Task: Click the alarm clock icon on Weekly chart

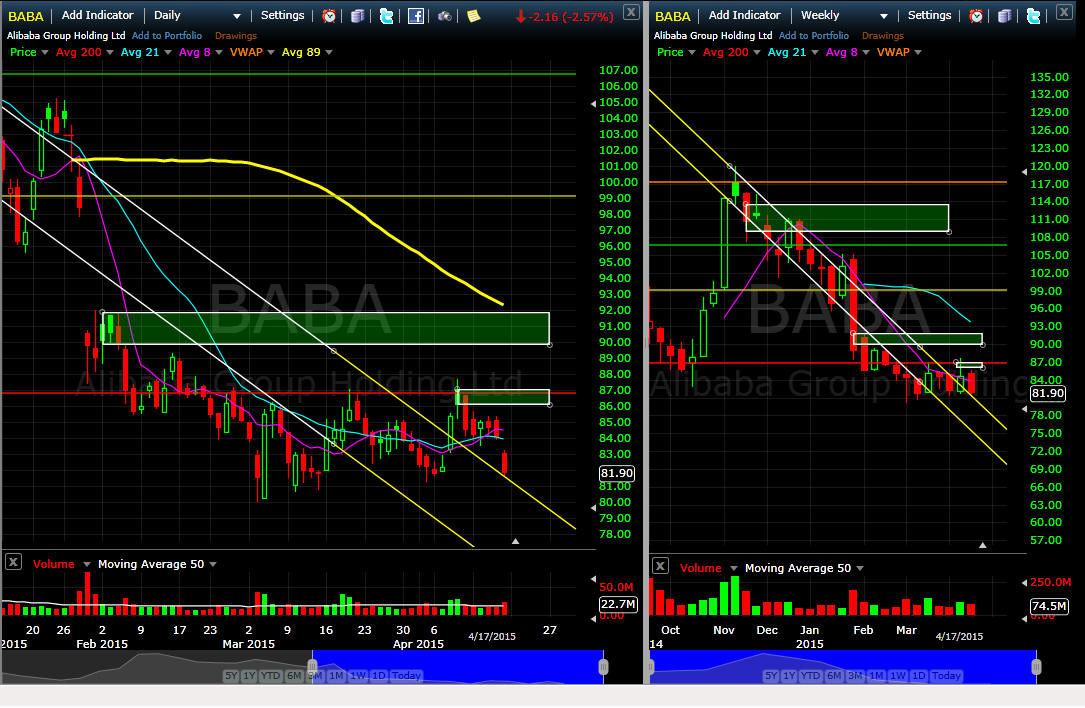Action: tap(976, 15)
